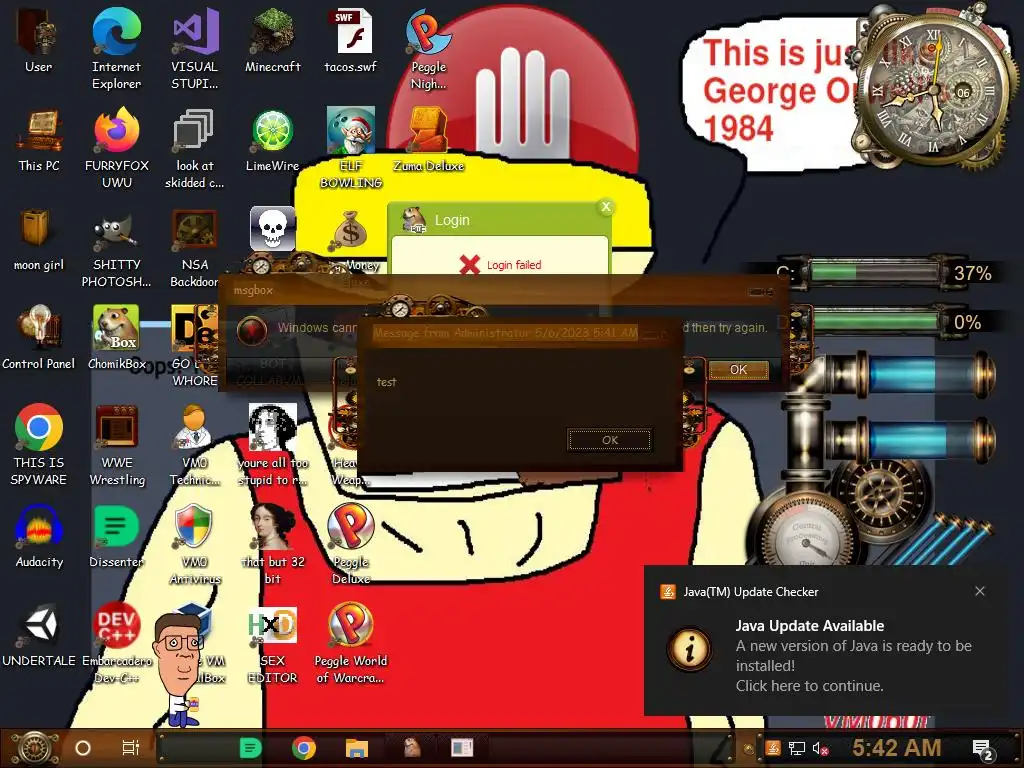Open the VISUAL STUPI... shortcut
Screen dimensions: 1024x768
195,48
